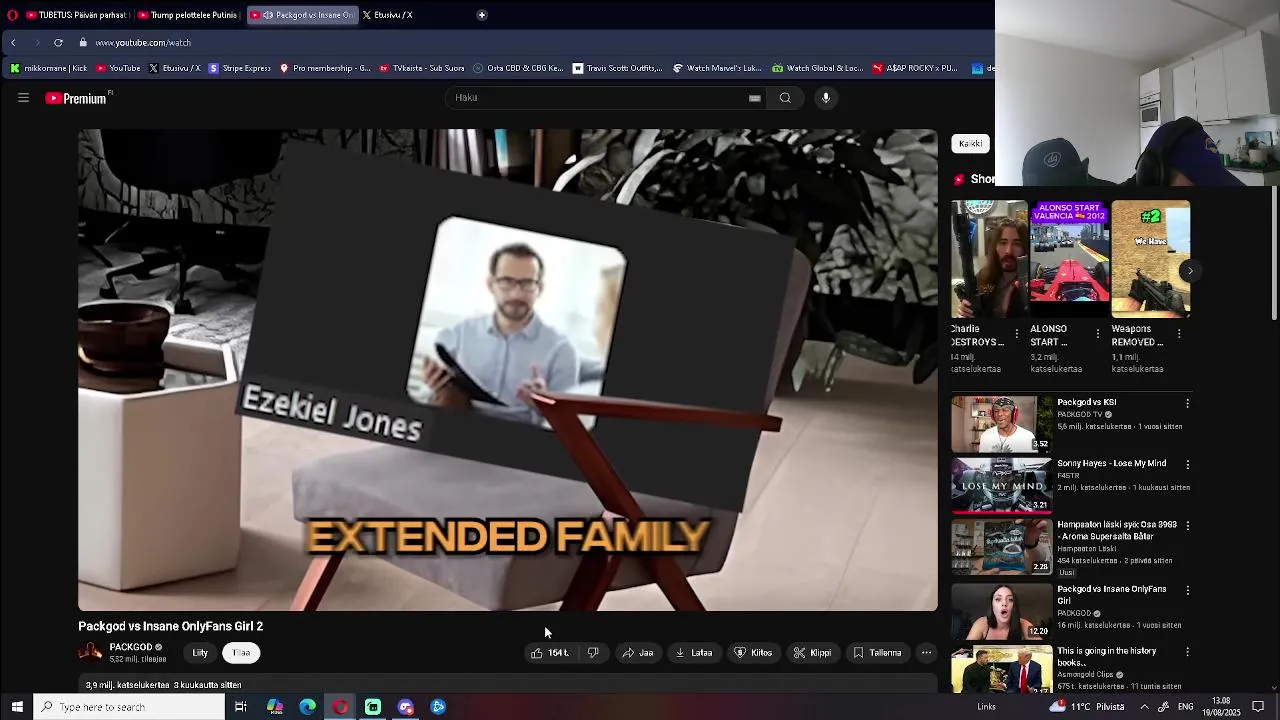Click the magnifier search button

[785, 98]
